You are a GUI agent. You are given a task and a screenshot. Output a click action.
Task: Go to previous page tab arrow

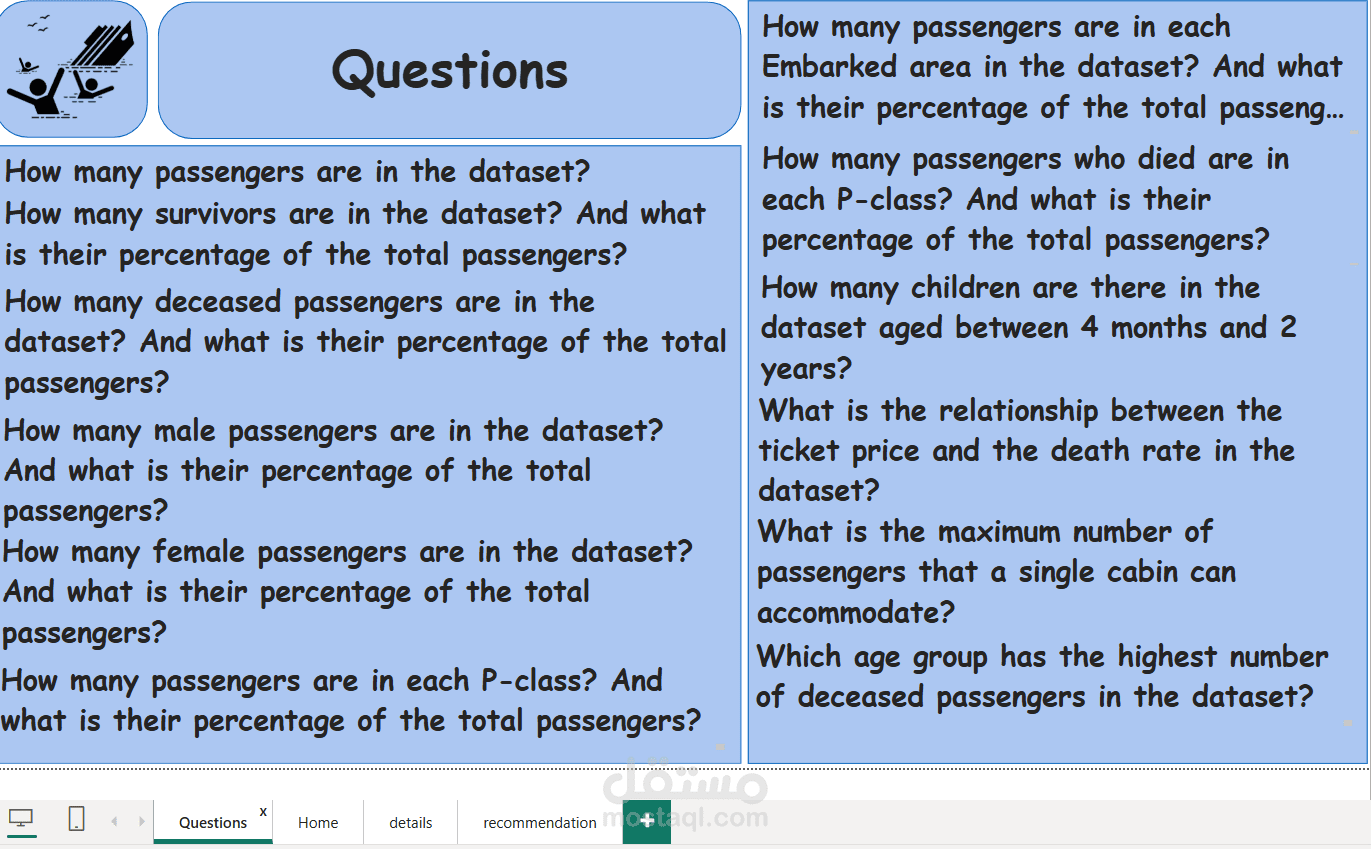pos(114,821)
